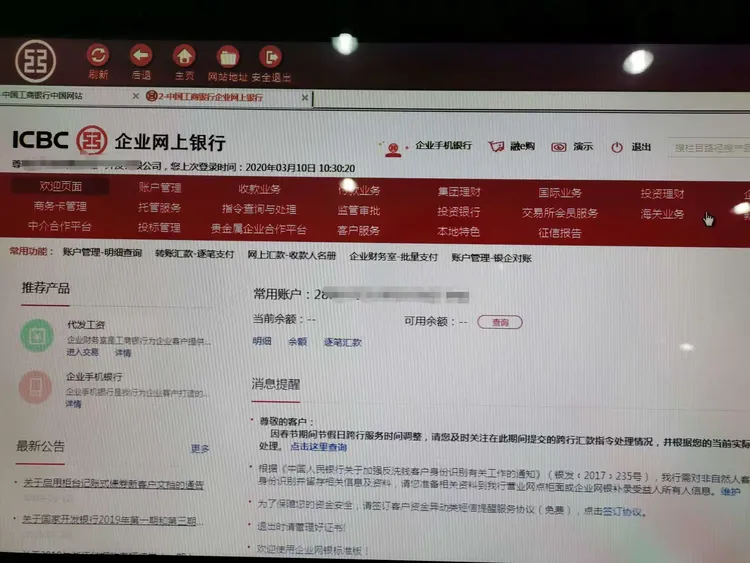Click the green 代发工资 product icon
The height and width of the screenshot is (563, 750).
tap(37, 336)
